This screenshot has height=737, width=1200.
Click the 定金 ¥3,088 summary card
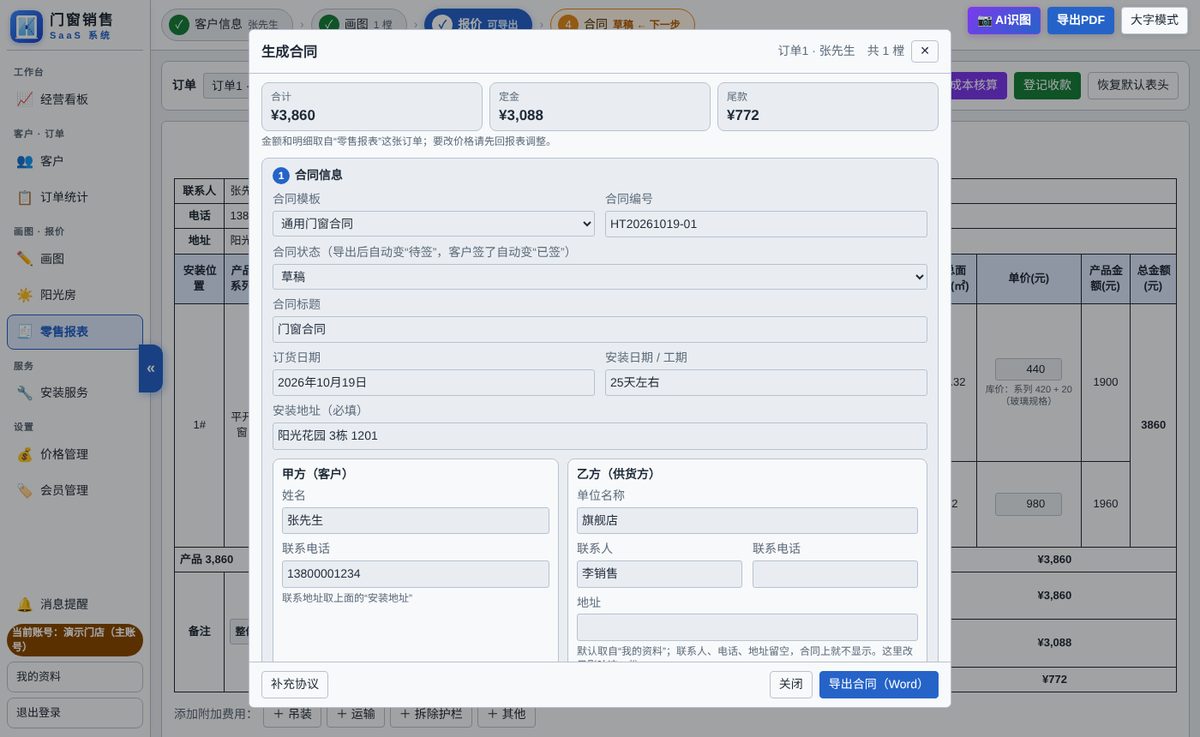(600, 106)
